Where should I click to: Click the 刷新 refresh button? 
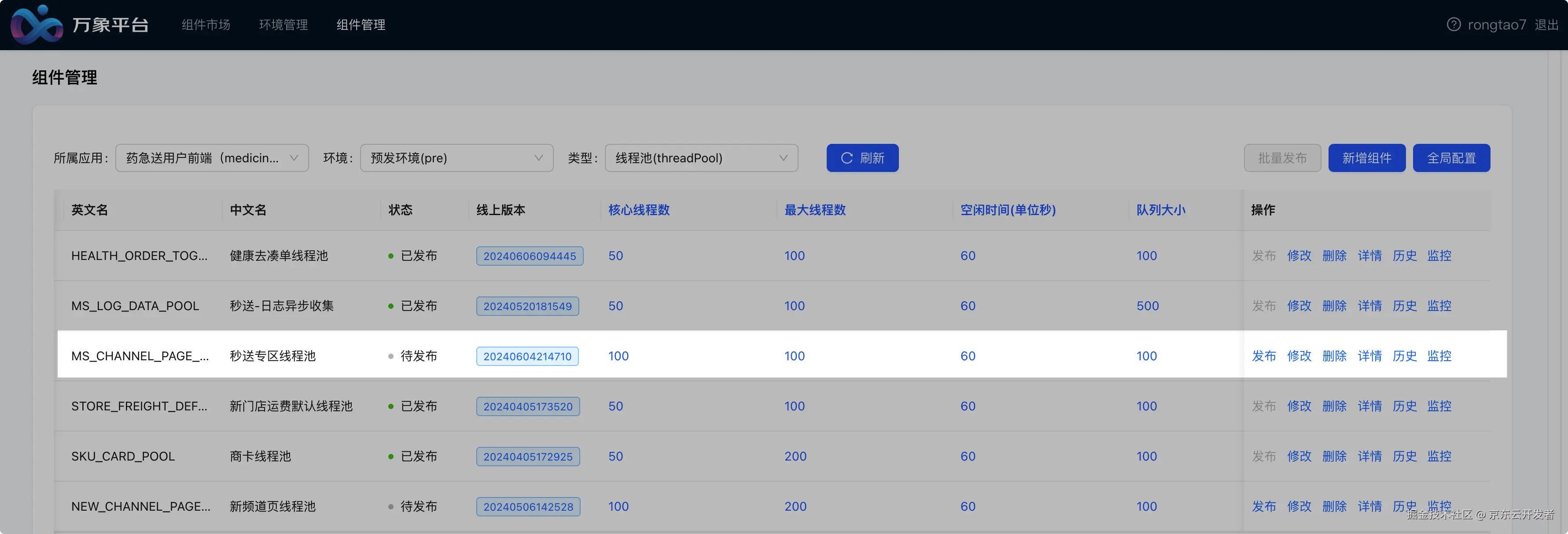862,158
